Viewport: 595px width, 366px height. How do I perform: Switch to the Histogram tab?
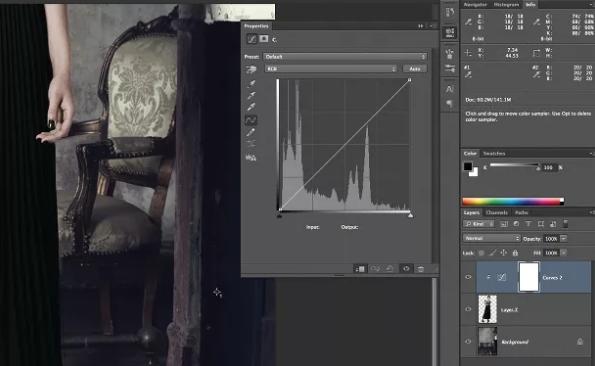[506, 5]
